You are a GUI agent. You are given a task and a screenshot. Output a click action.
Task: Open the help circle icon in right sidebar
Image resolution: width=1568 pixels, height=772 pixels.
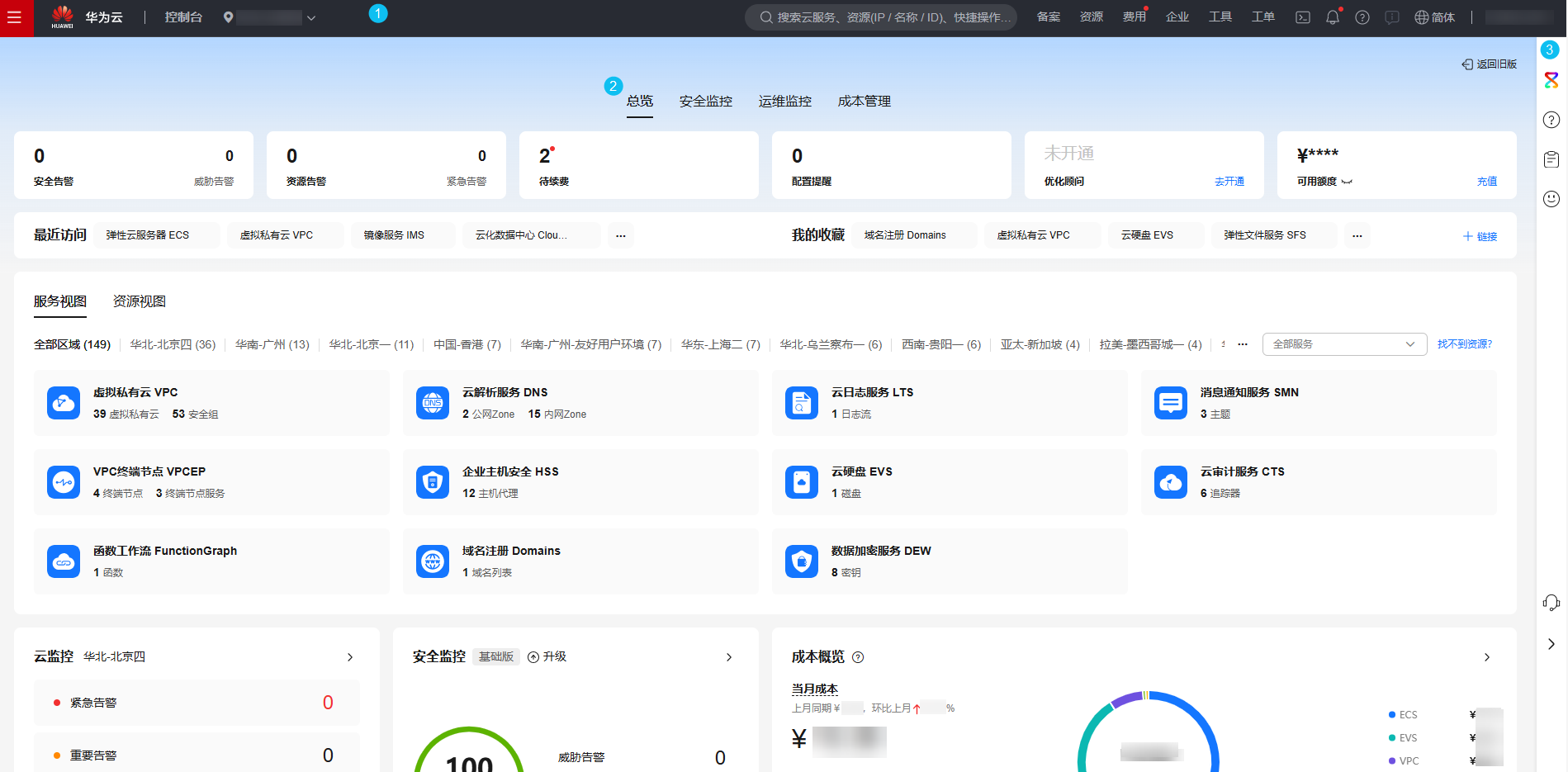click(x=1551, y=120)
